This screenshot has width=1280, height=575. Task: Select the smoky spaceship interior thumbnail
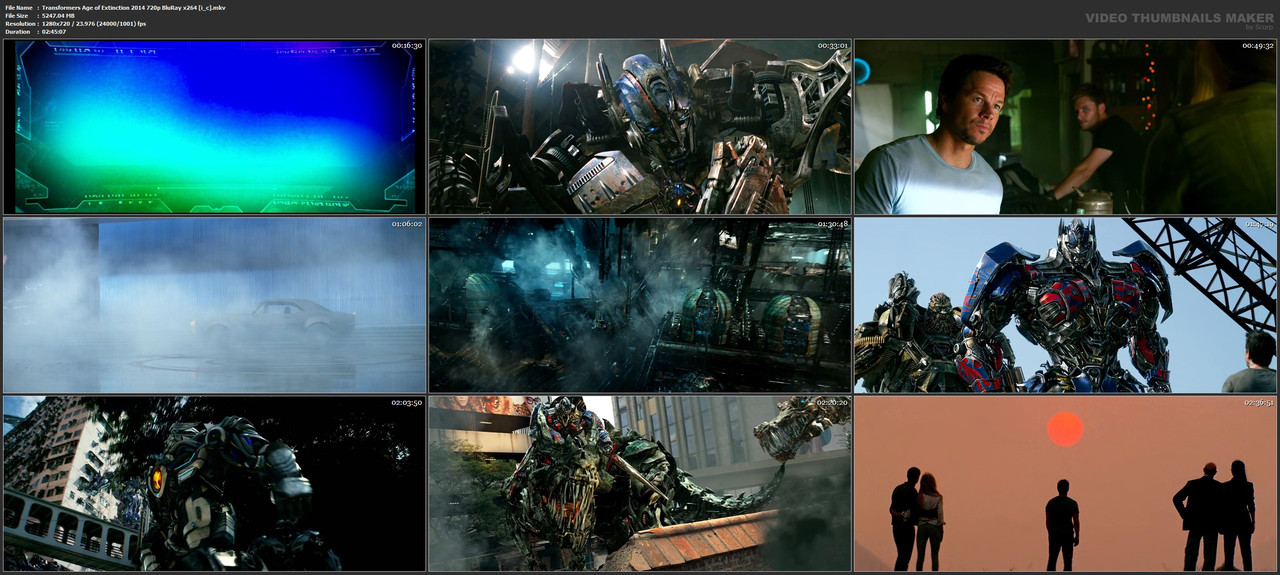pos(640,305)
